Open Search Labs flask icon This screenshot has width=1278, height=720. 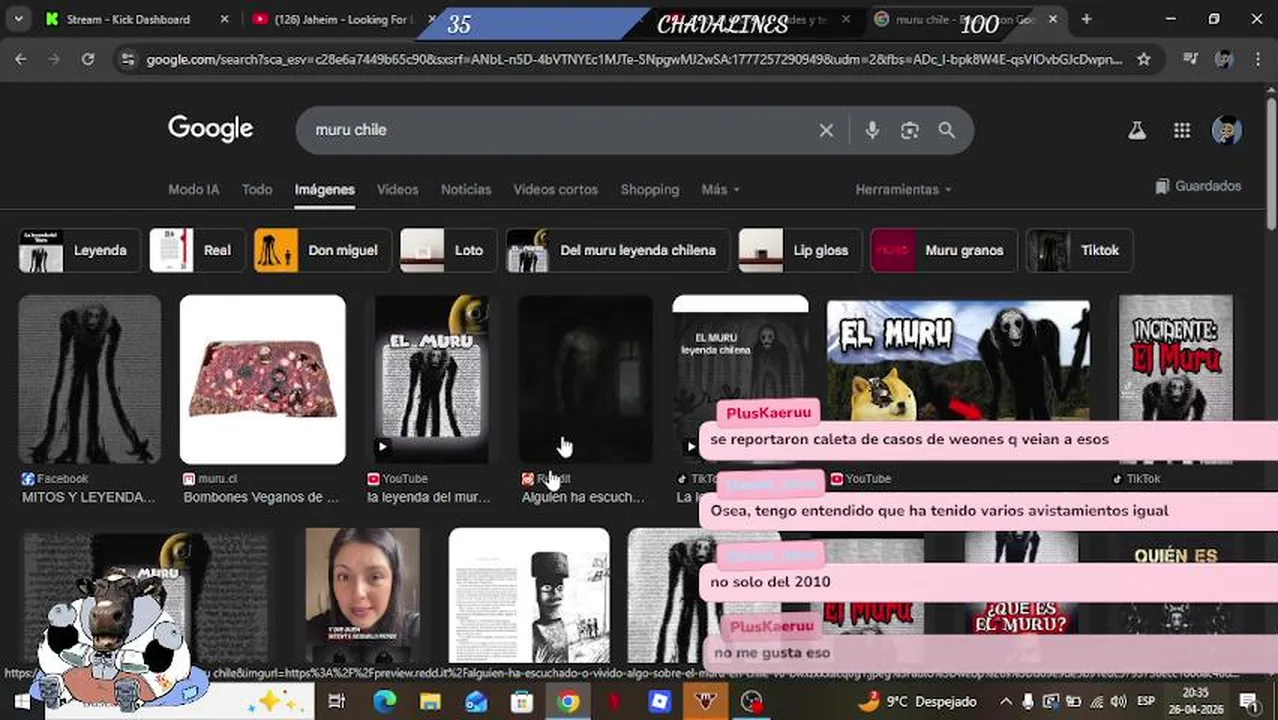coord(1137,130)
